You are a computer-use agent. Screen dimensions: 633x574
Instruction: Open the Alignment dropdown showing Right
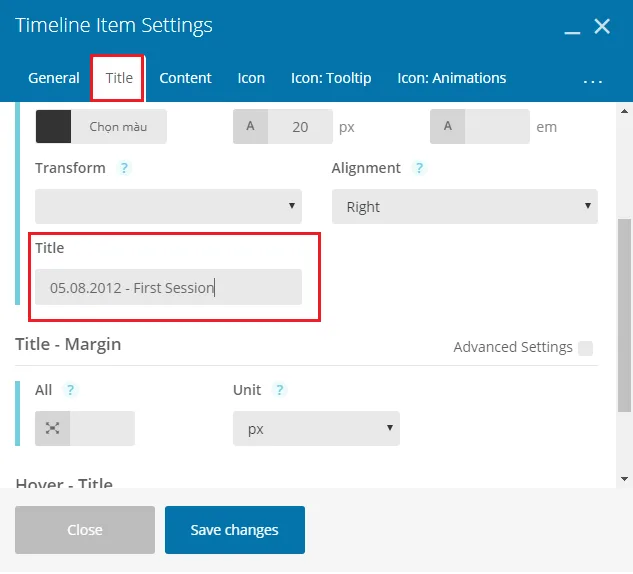coord(465,206)
